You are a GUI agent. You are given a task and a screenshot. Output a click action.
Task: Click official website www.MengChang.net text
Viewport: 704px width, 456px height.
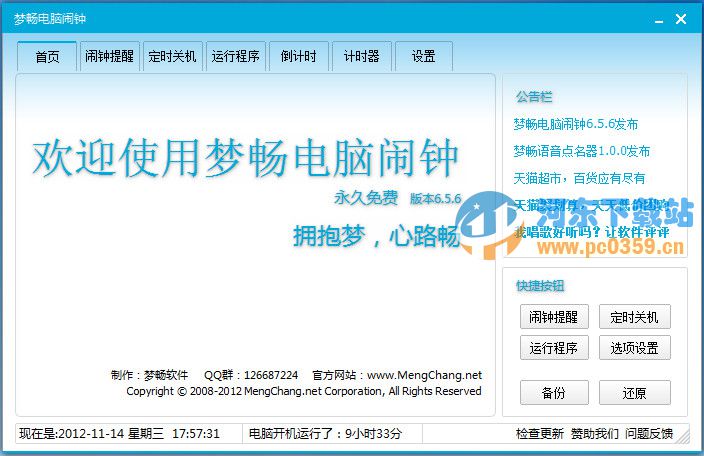(x=424, y=375)
